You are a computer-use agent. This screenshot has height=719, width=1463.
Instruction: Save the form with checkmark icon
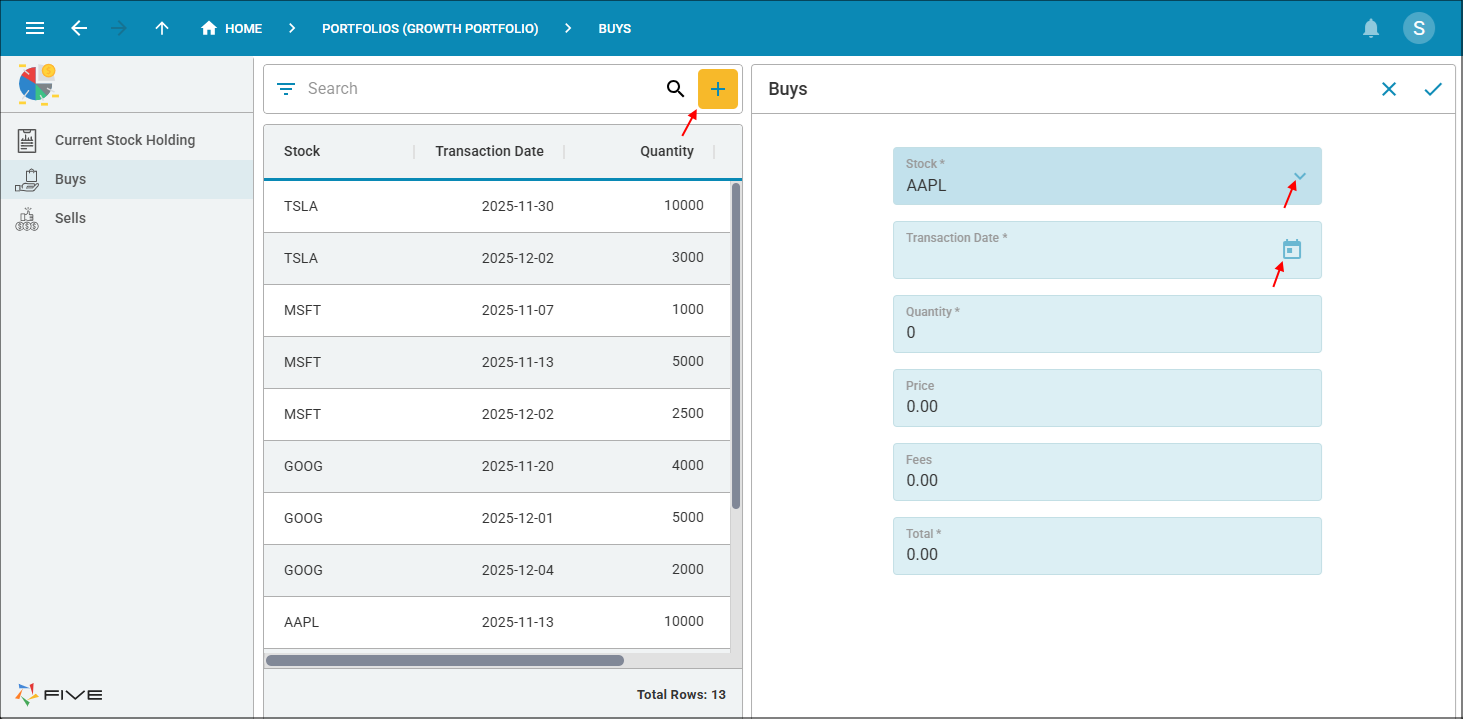click(1433, 89)
